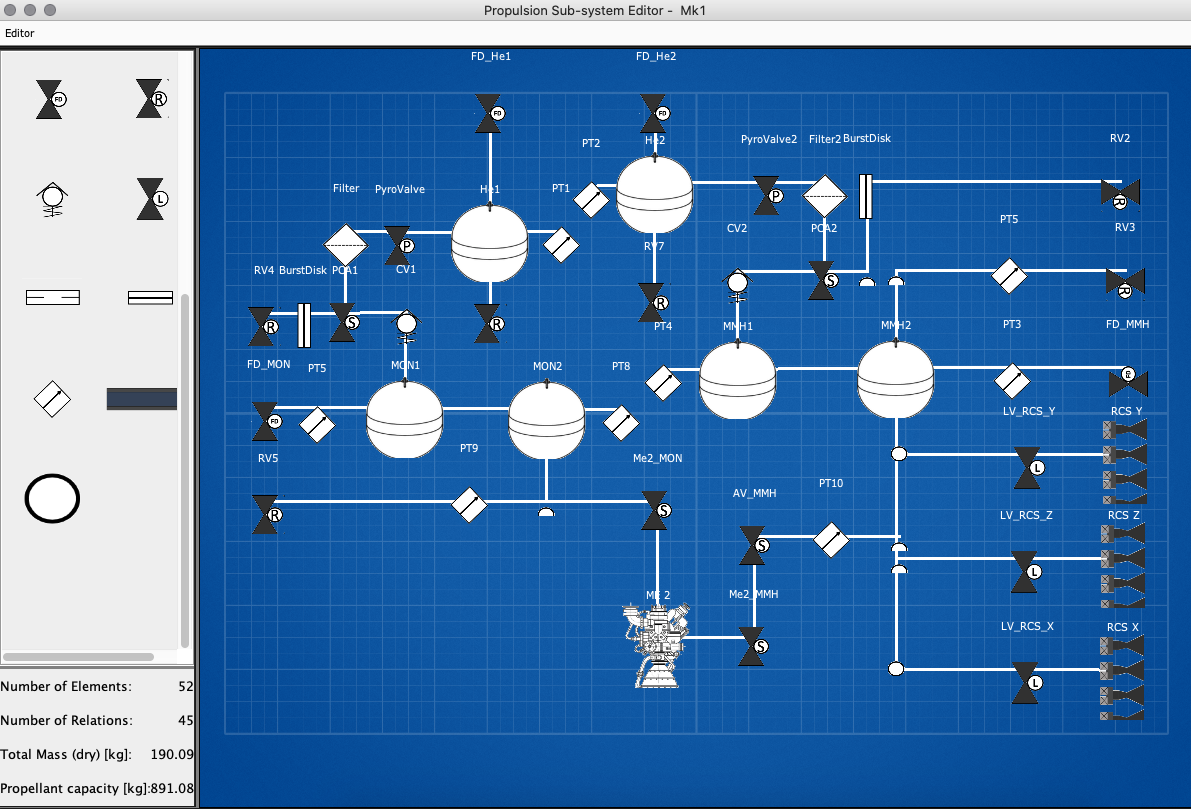Select the Filter2 diamond element
This screenshot has width=1191, height=809.
click(x=825, y=196)
